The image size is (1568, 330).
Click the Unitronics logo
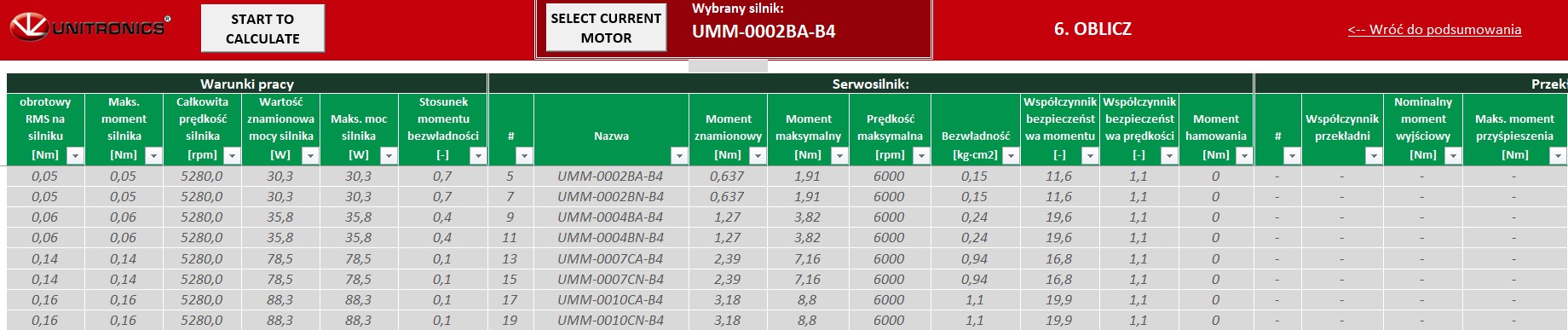coord(89,28)
